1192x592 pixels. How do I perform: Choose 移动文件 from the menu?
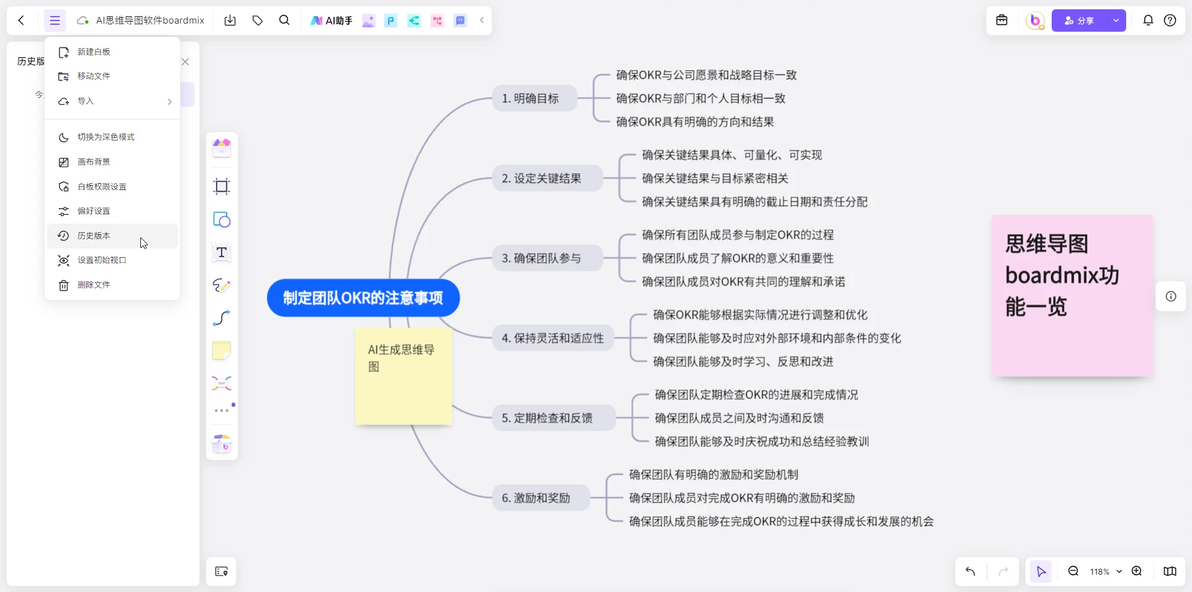(x=113, y=76)
